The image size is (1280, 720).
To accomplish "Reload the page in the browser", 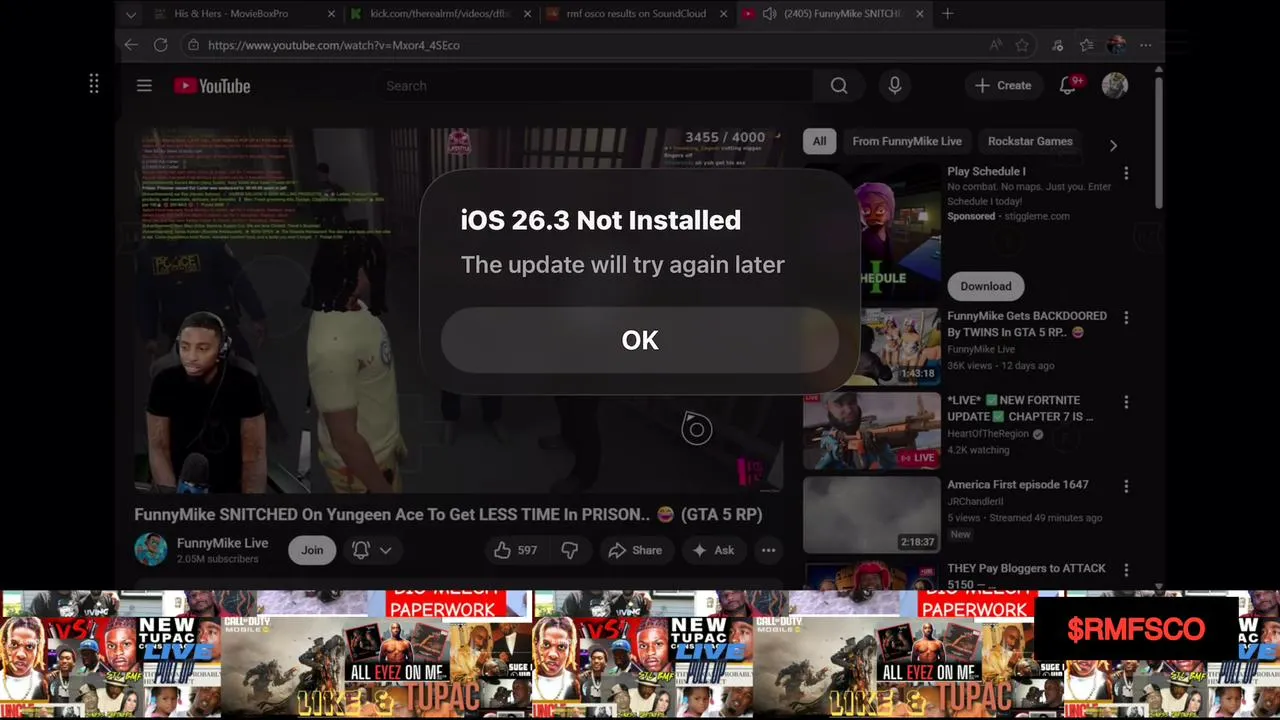I will coord(160,45).
